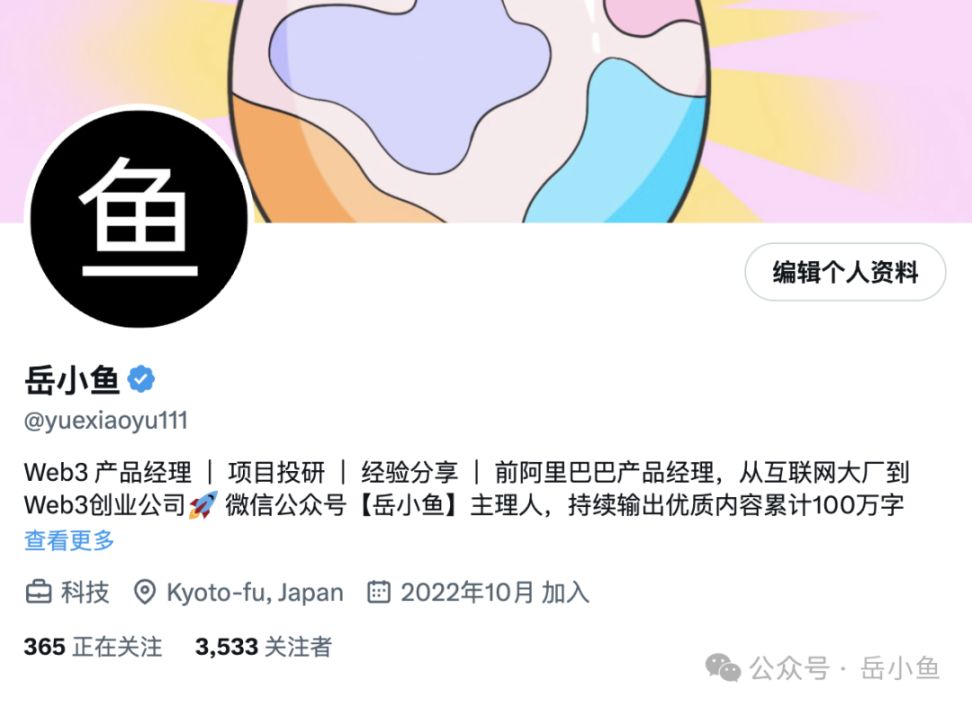Screen dimensions: 972x707
Task: Click the 岳小鱼 display name
Action: point(72,380)
